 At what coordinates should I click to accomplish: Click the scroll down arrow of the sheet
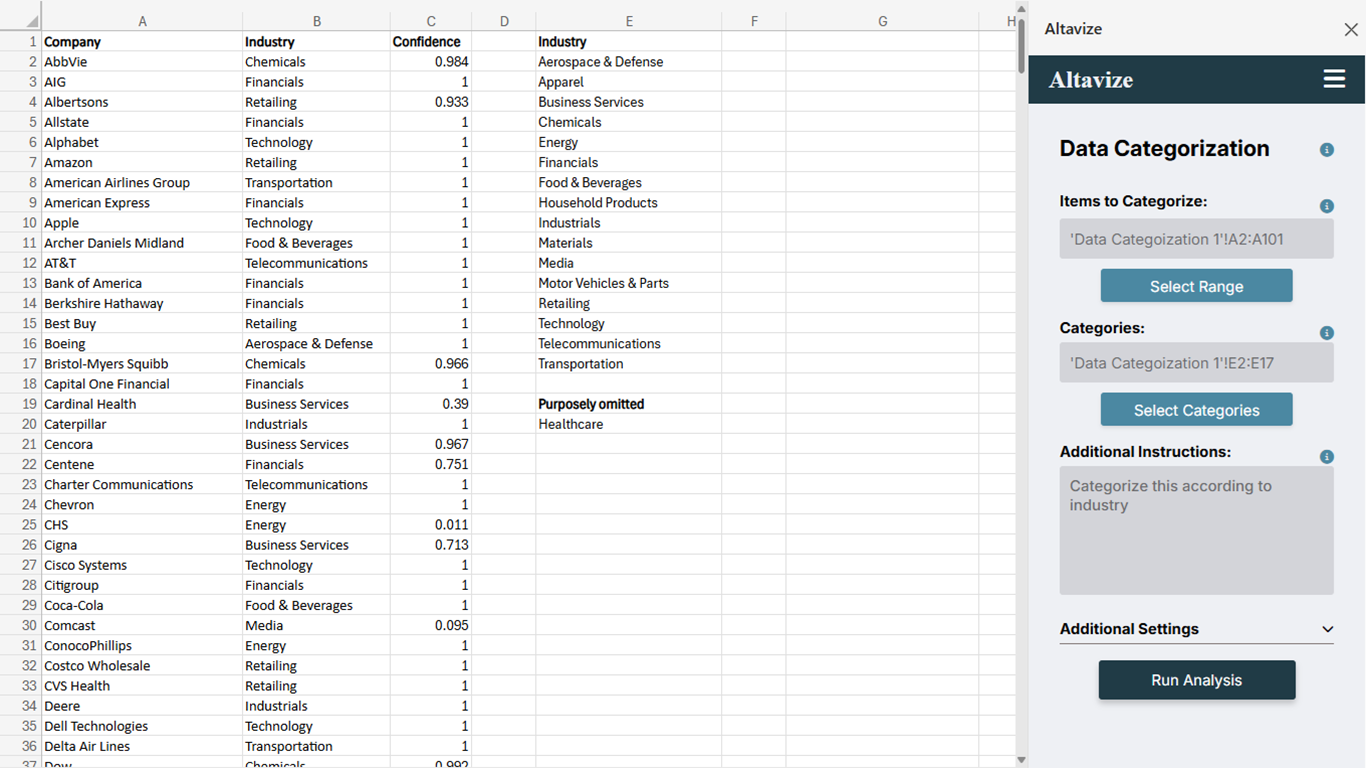pyautogui.click(x=1021, y=760)
